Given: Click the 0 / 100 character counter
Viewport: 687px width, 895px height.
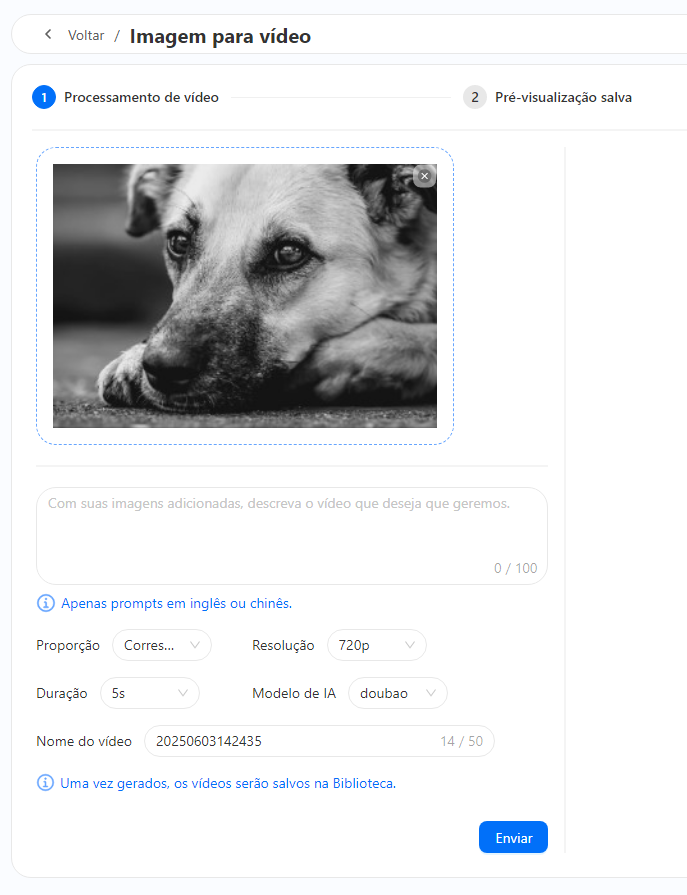Looking at the screenshot, I should pos(515,568).
